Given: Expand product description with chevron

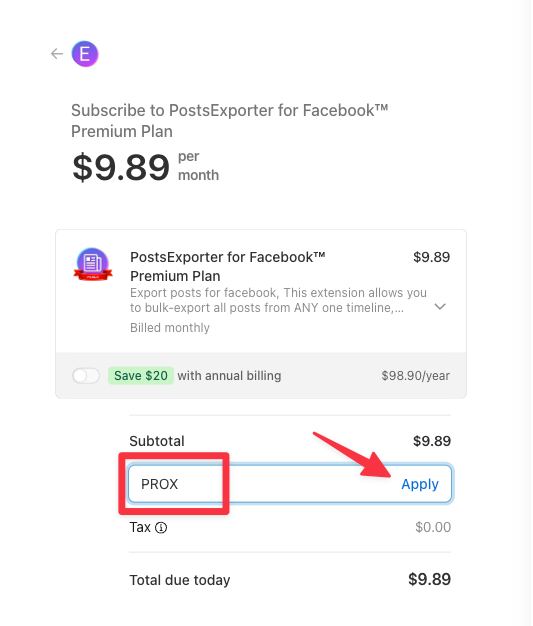Looking at the screenshot, I should pyautogui.click(x=440, y=307).
